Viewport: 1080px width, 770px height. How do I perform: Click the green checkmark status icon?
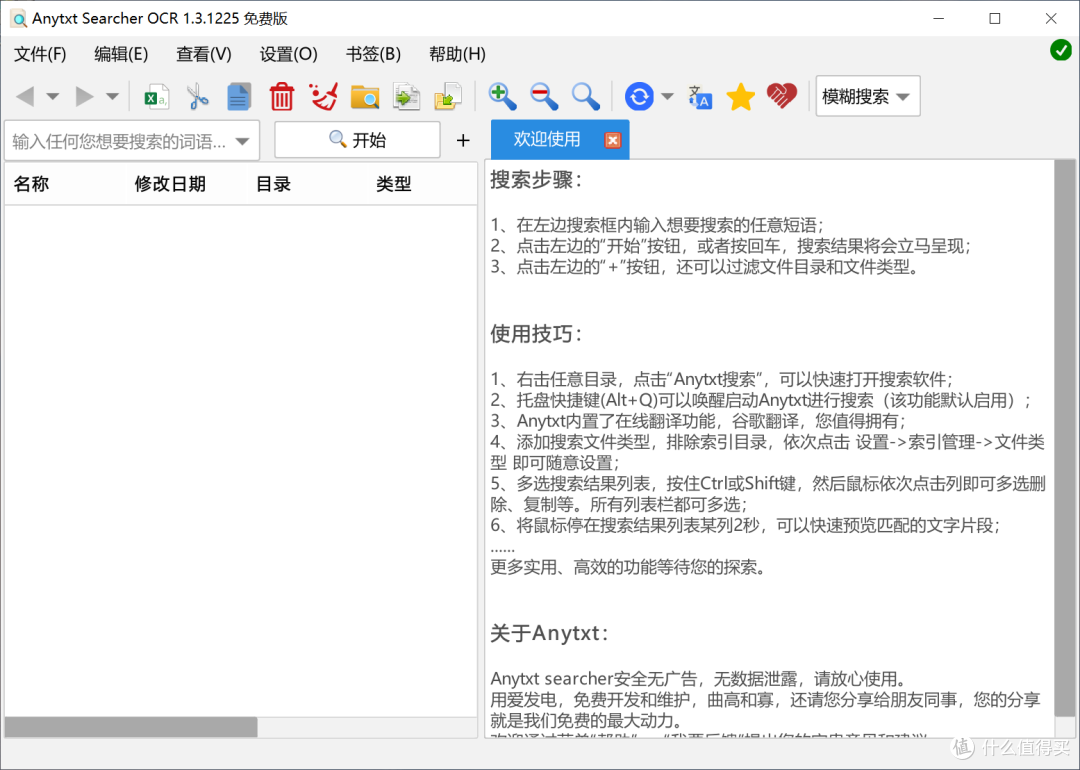(x=1061, y=50)
